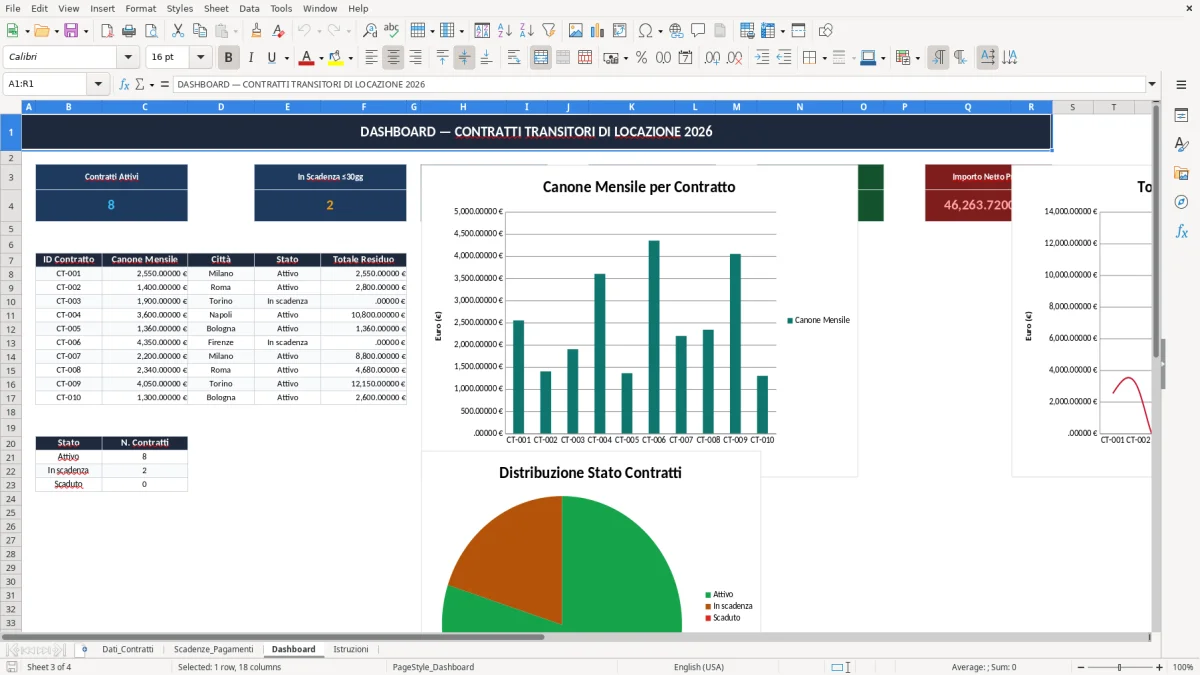
Task: Open the Sidebar Gallery panel
Action: [1181, 174]
